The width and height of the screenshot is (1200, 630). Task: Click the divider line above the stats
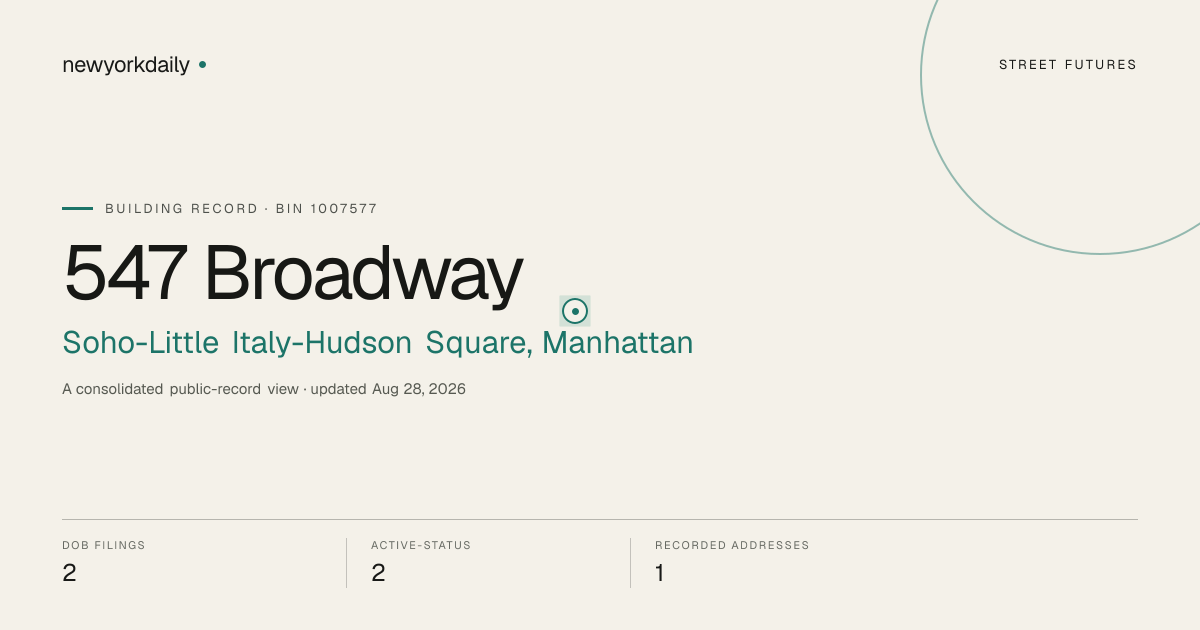point(600,519)
